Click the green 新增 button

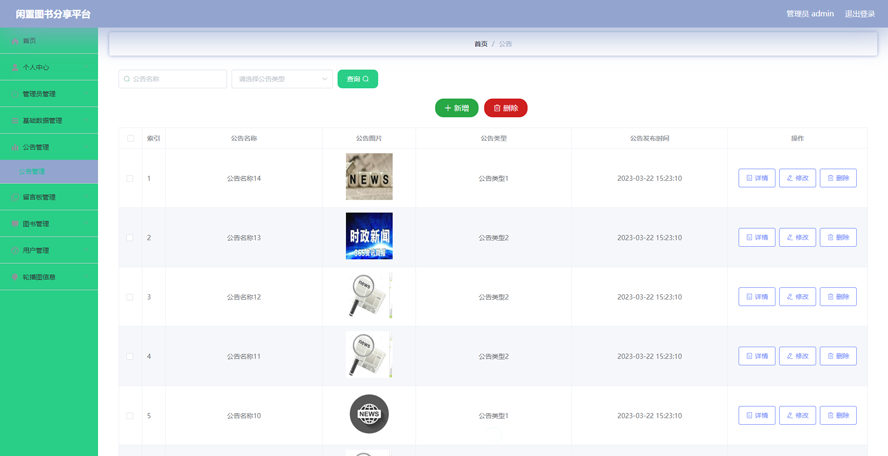456,108
